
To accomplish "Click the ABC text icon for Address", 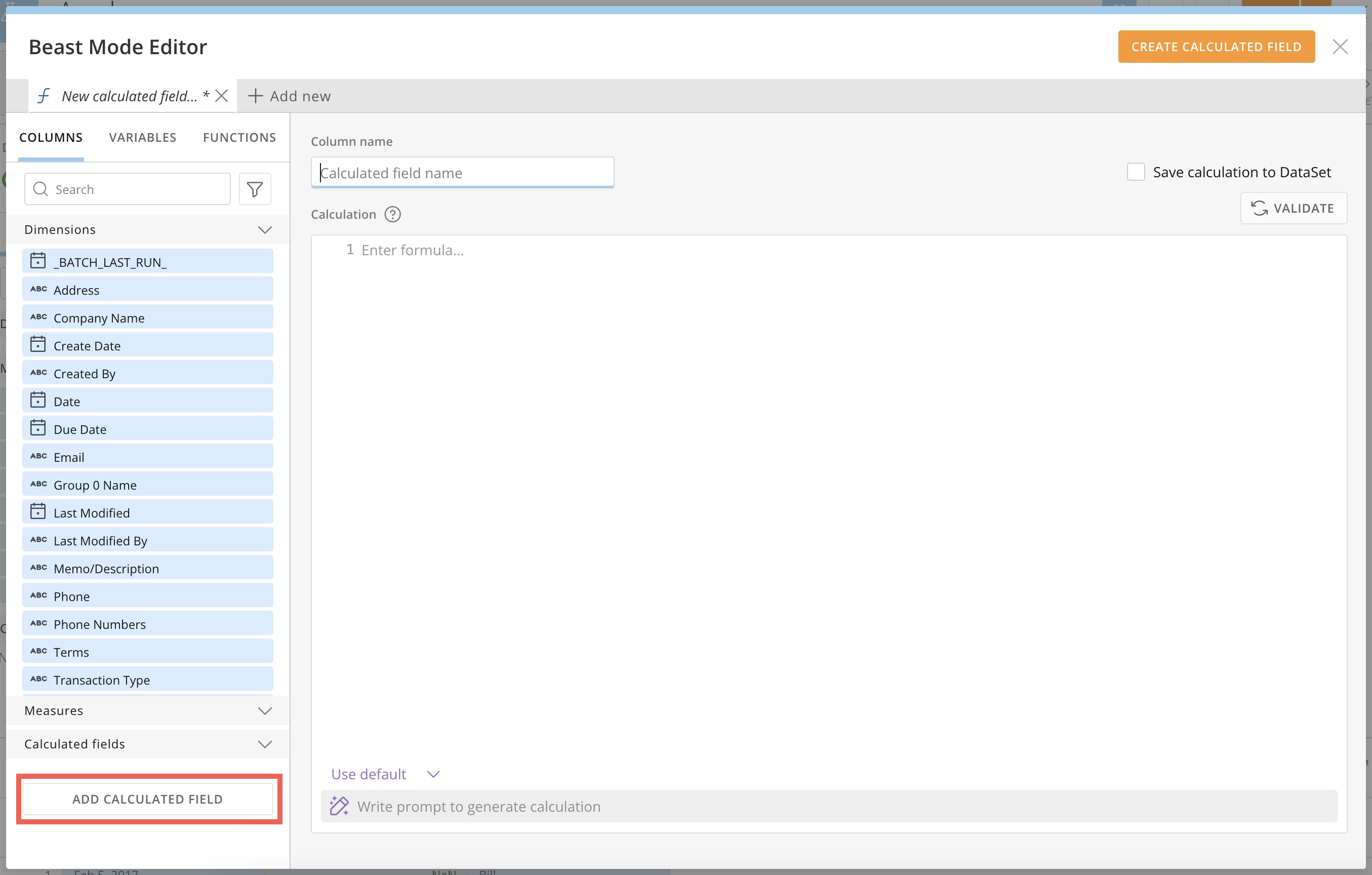I will click(x=38, y=289).
